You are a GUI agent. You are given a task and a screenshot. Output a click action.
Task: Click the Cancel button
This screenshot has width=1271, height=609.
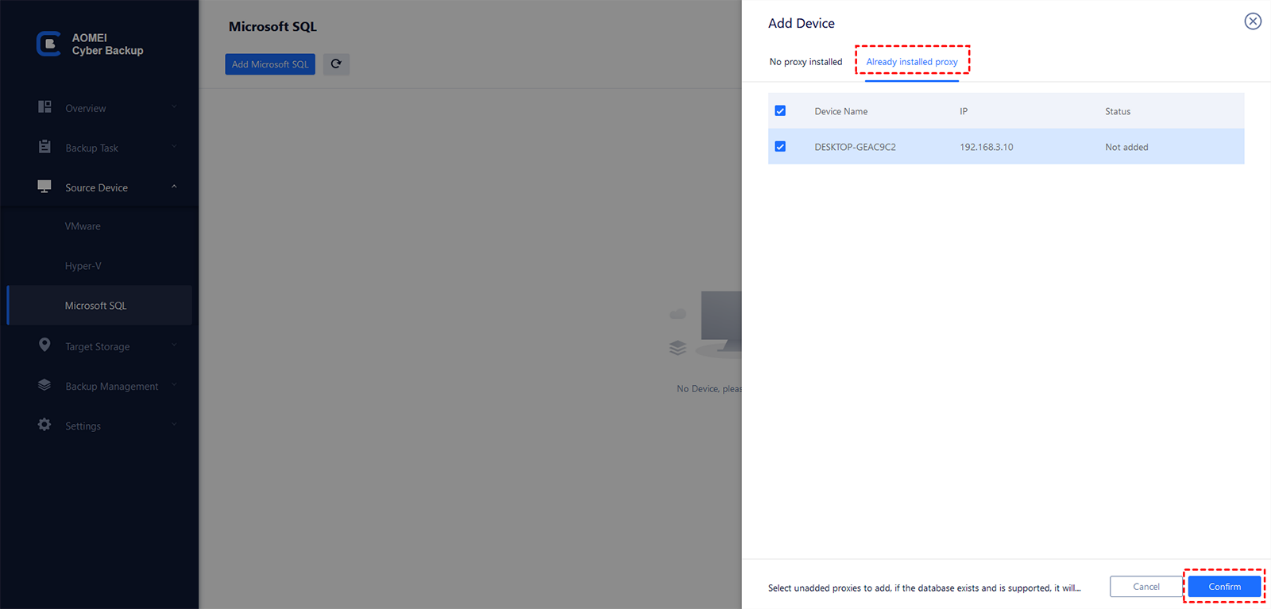[1146, 587]
